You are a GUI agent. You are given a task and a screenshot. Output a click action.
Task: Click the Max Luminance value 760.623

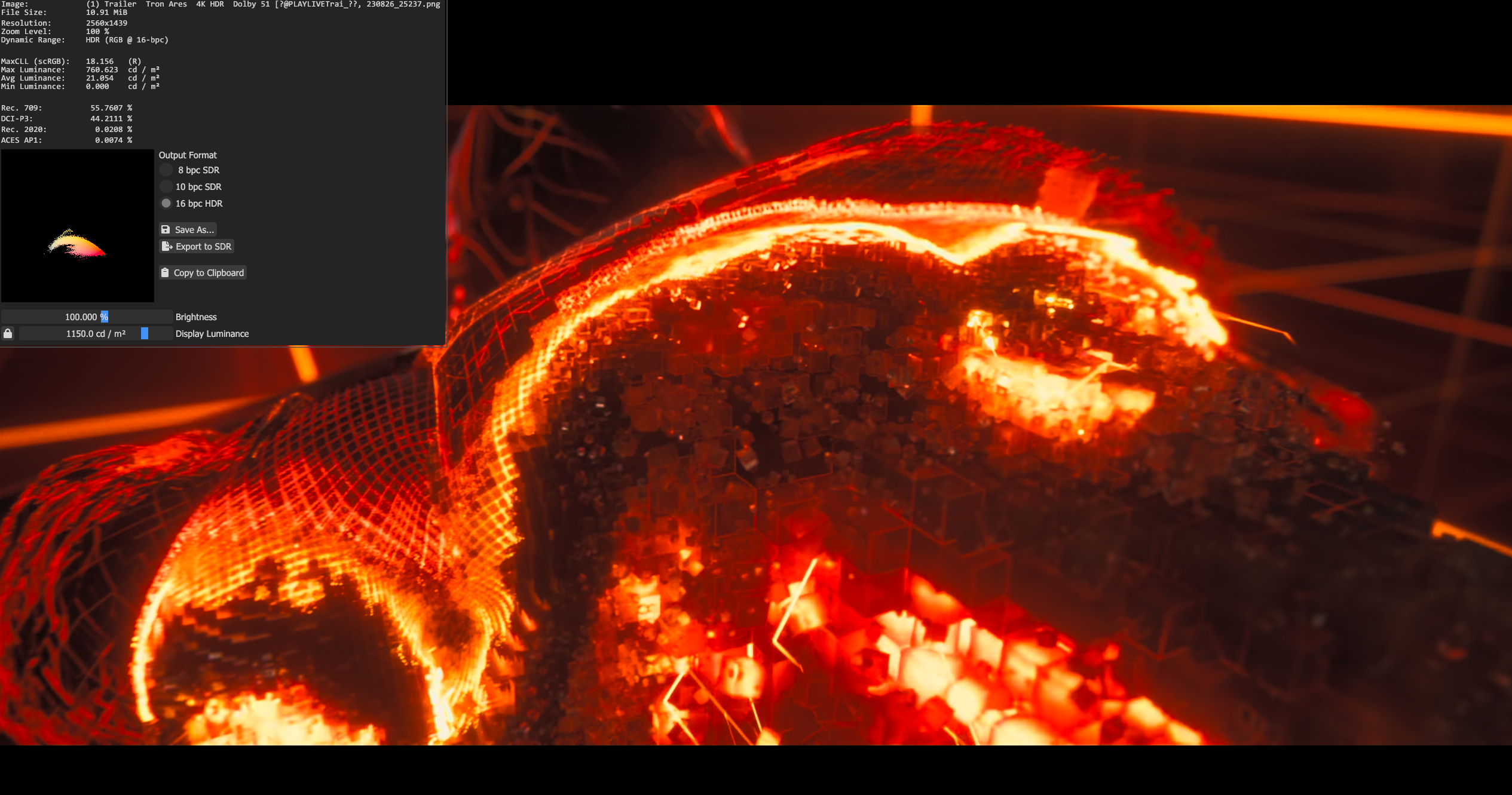click(x=102, y=69)
